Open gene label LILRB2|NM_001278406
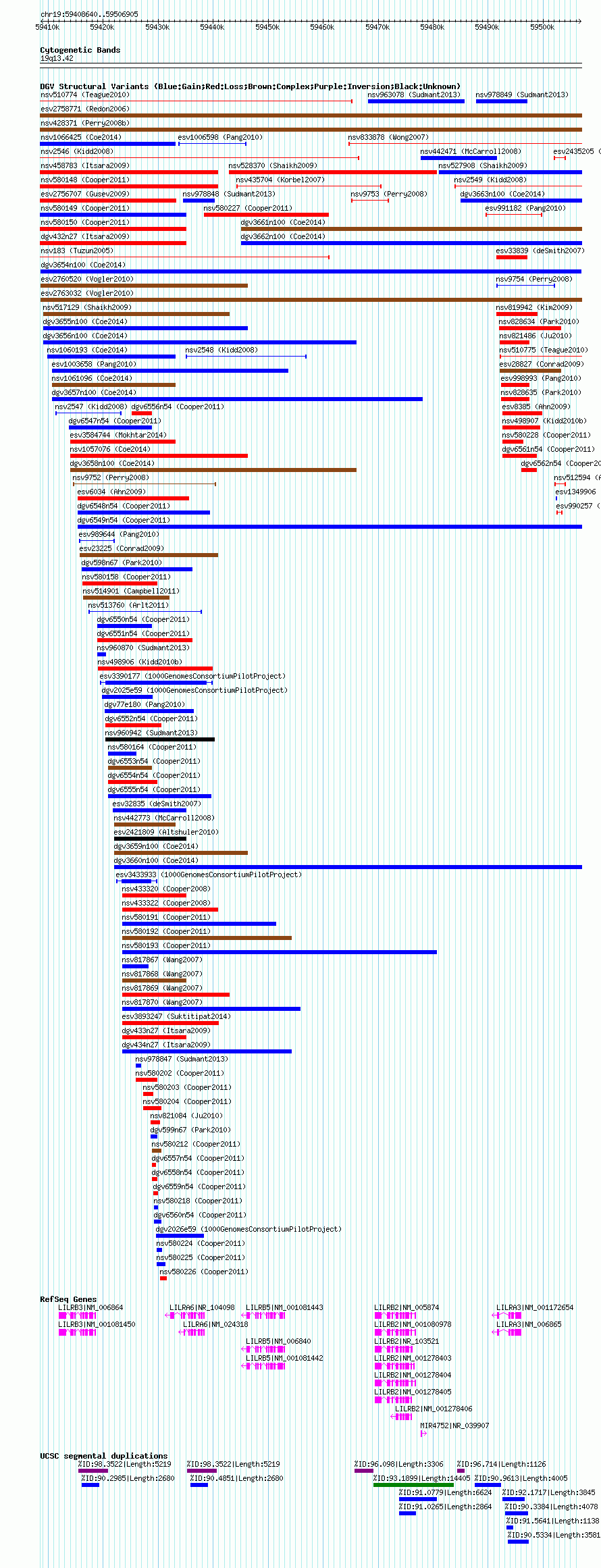 [434, 1409]
